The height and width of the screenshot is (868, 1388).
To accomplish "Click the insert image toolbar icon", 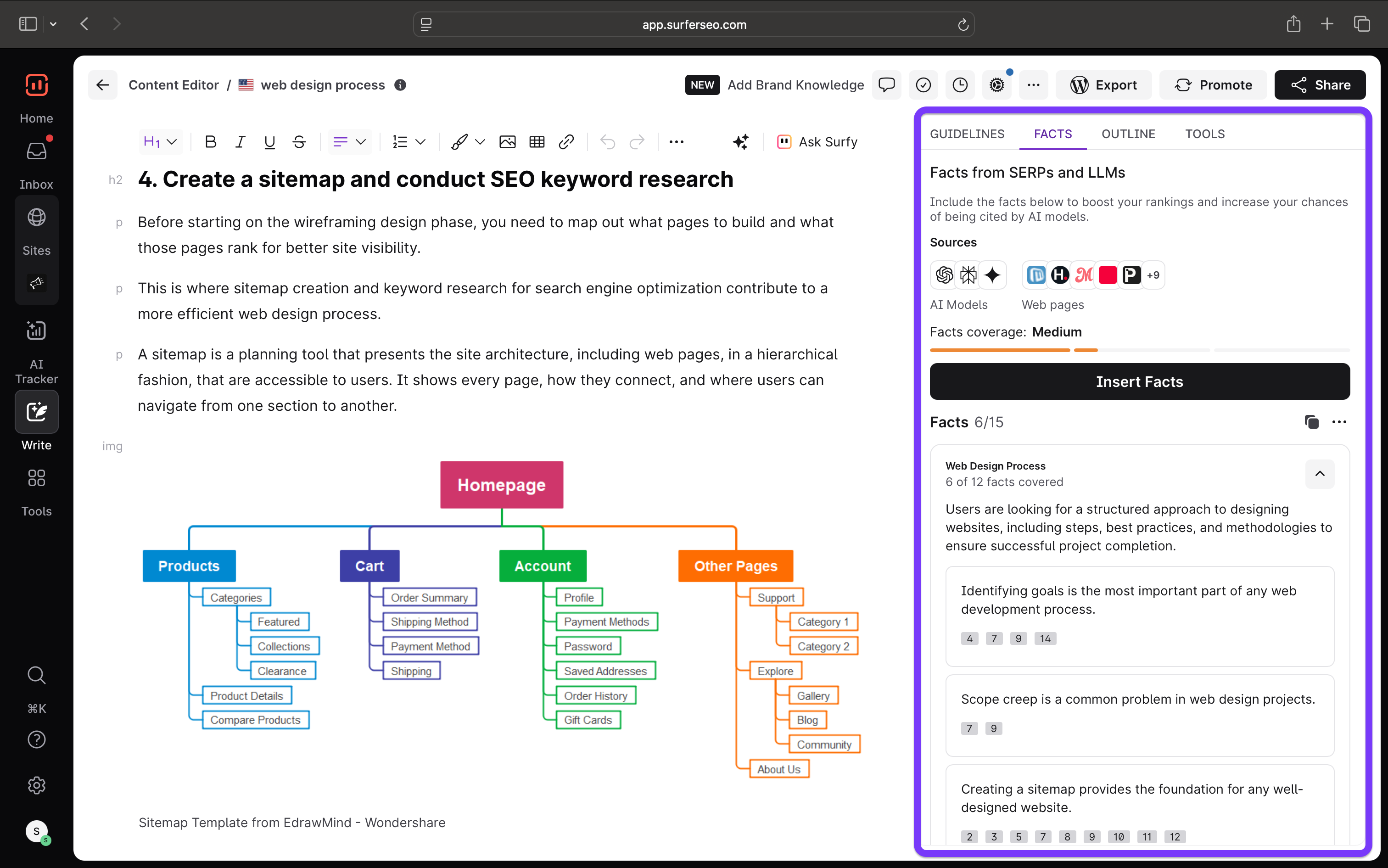I will (507, 142).
